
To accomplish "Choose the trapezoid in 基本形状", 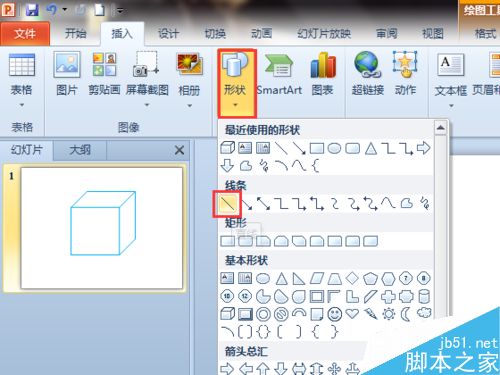I will pos(334,278).
